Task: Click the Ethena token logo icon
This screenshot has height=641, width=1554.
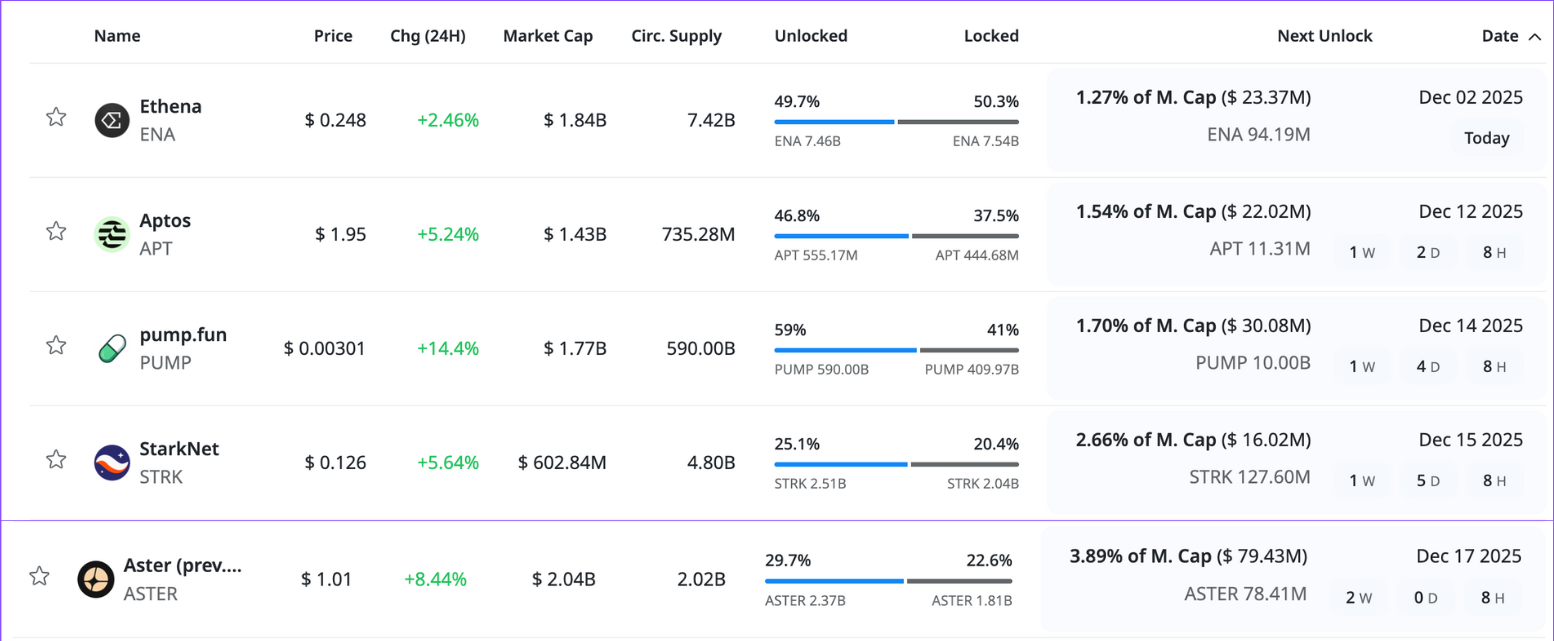Action: pyautogui.click(x=112, y=120)
